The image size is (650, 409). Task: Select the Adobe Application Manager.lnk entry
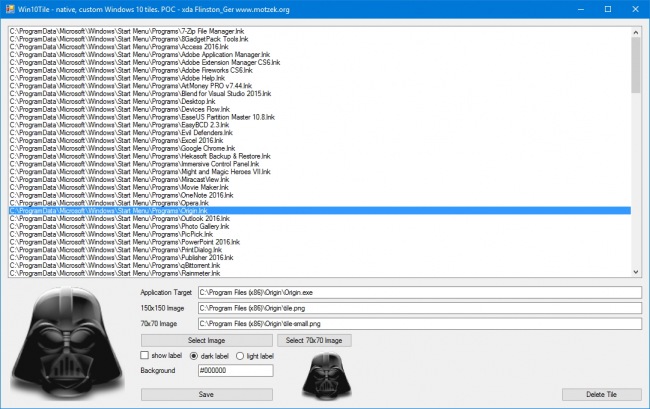tap(320, 55)
